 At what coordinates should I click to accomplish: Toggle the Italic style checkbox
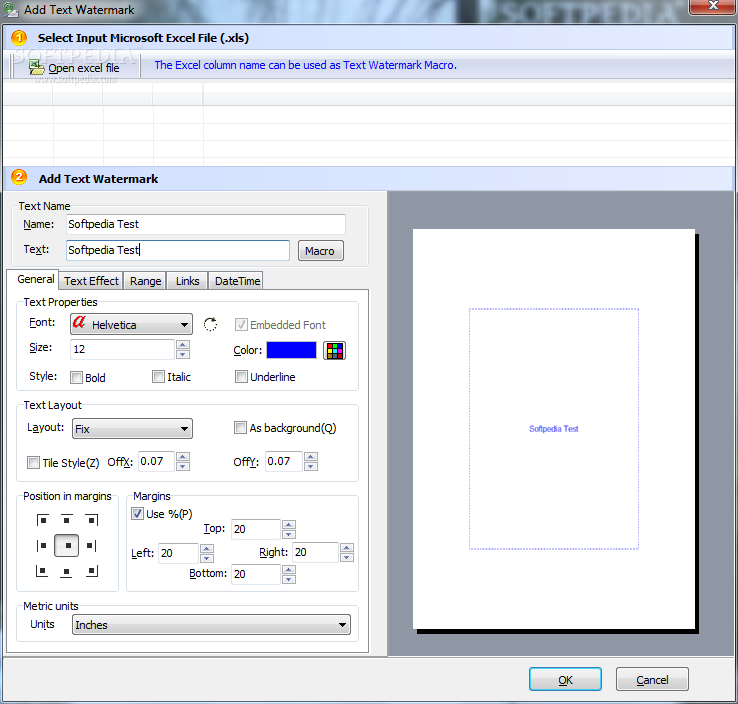tap(158, 376)
